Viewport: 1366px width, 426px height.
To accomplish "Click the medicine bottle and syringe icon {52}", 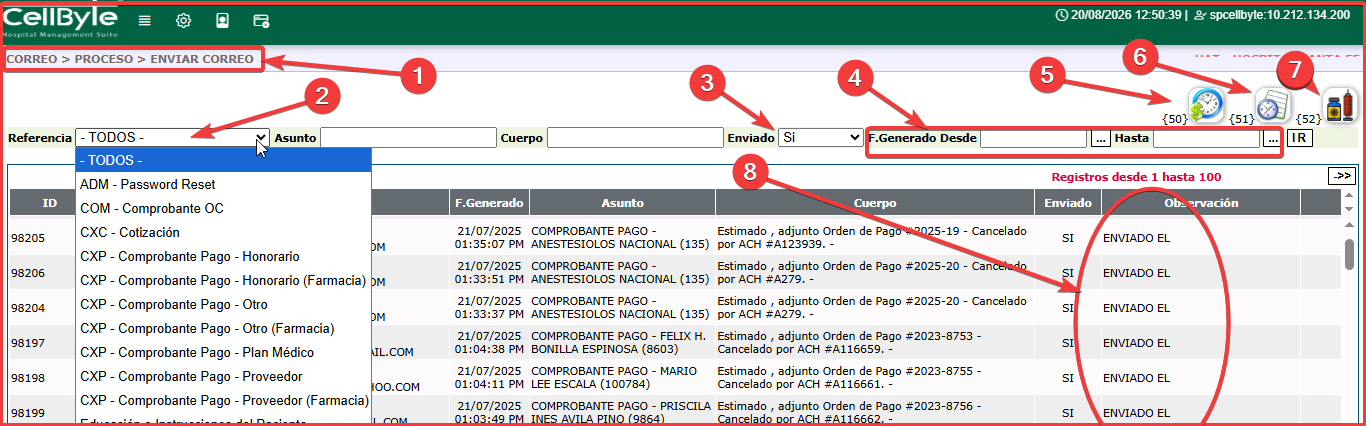I will (x=1340, y=104).
